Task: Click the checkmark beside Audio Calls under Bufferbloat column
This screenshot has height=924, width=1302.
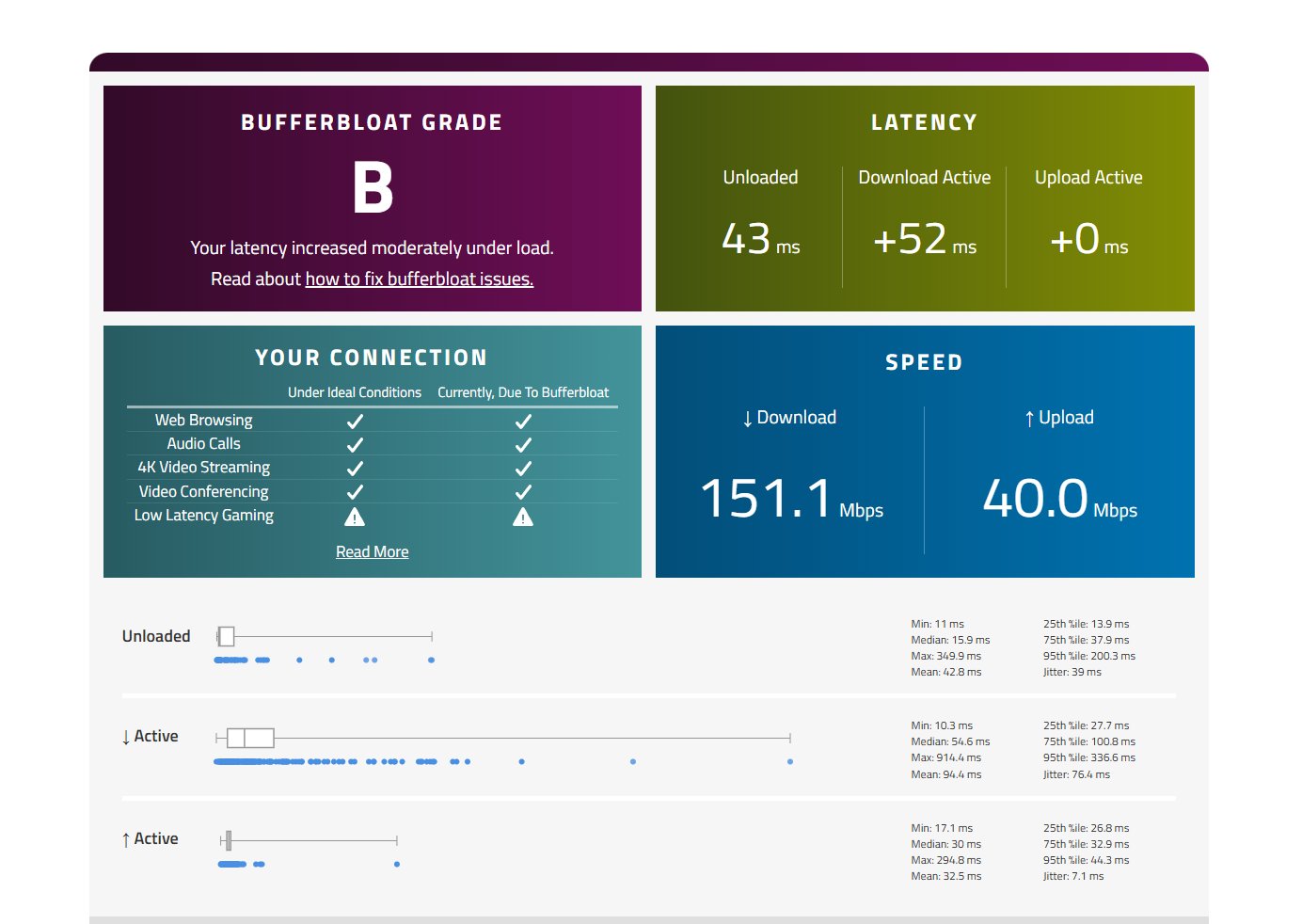Action: 524,443
